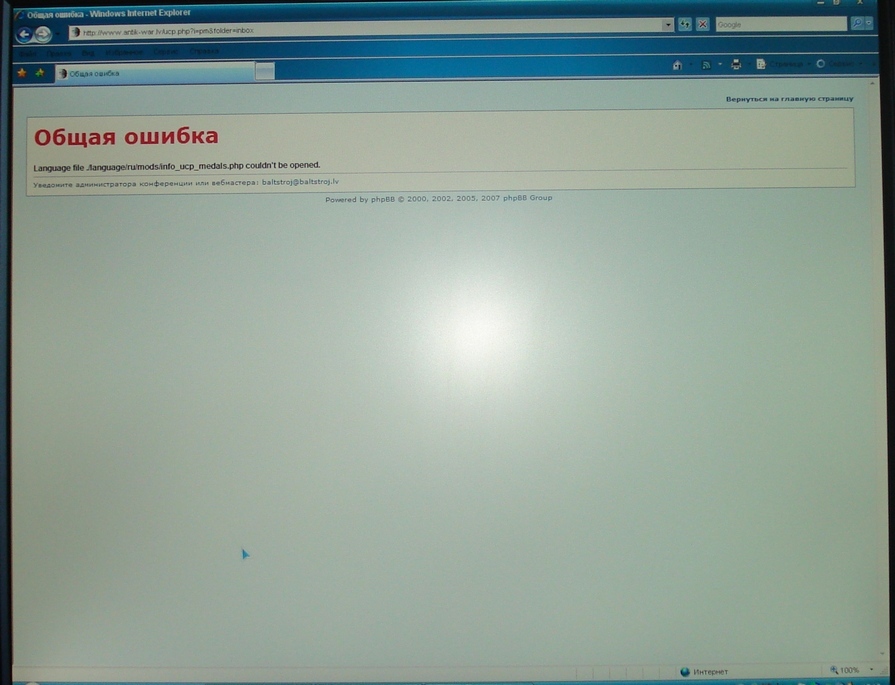Open a new blank tab
The height and width of the screenshot is (685, 895).
264,71
